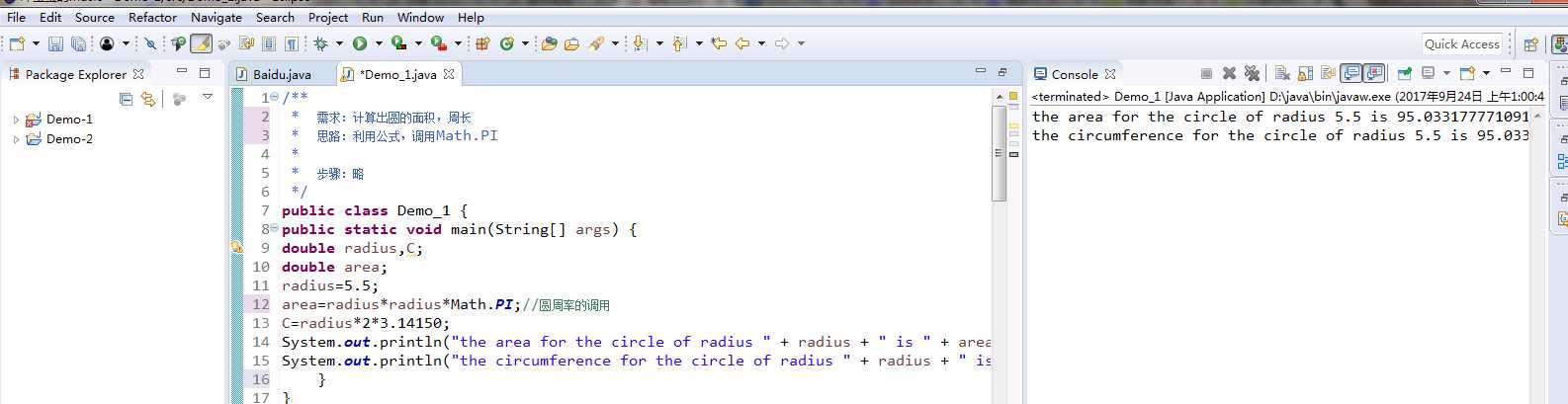Click the New file toolbar icon
Viewport: 1568px width, 404px height.
pyautogui.click(x=17, y=43)
